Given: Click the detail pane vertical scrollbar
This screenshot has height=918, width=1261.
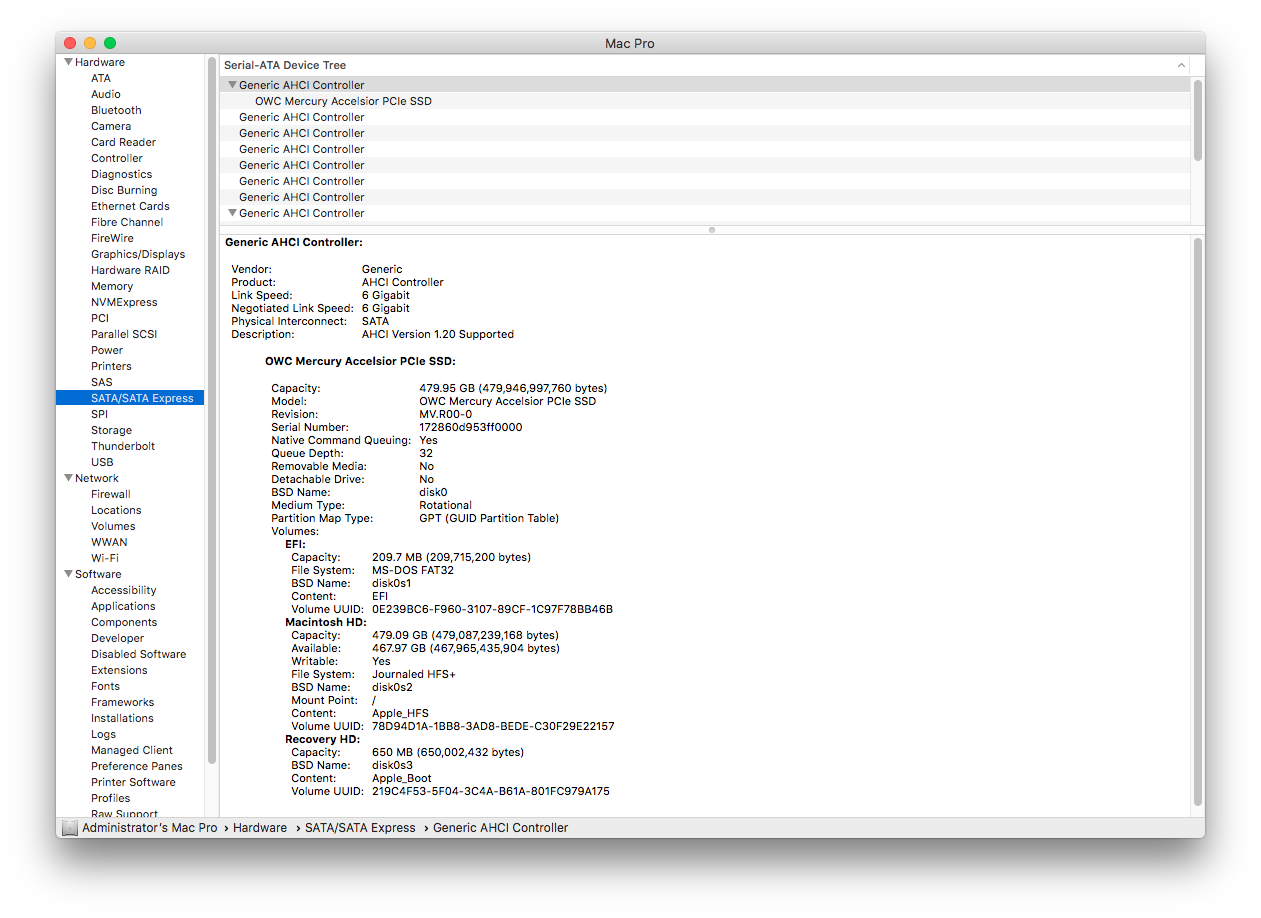Looking at the screenshot, I should coord(1198,521).
